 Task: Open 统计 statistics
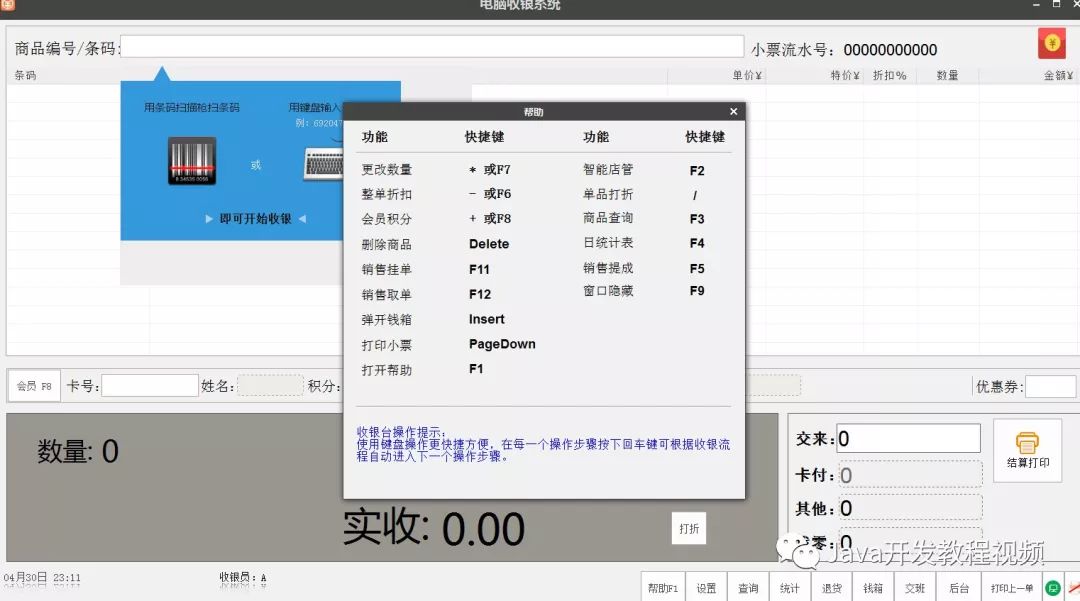point(789,588)
